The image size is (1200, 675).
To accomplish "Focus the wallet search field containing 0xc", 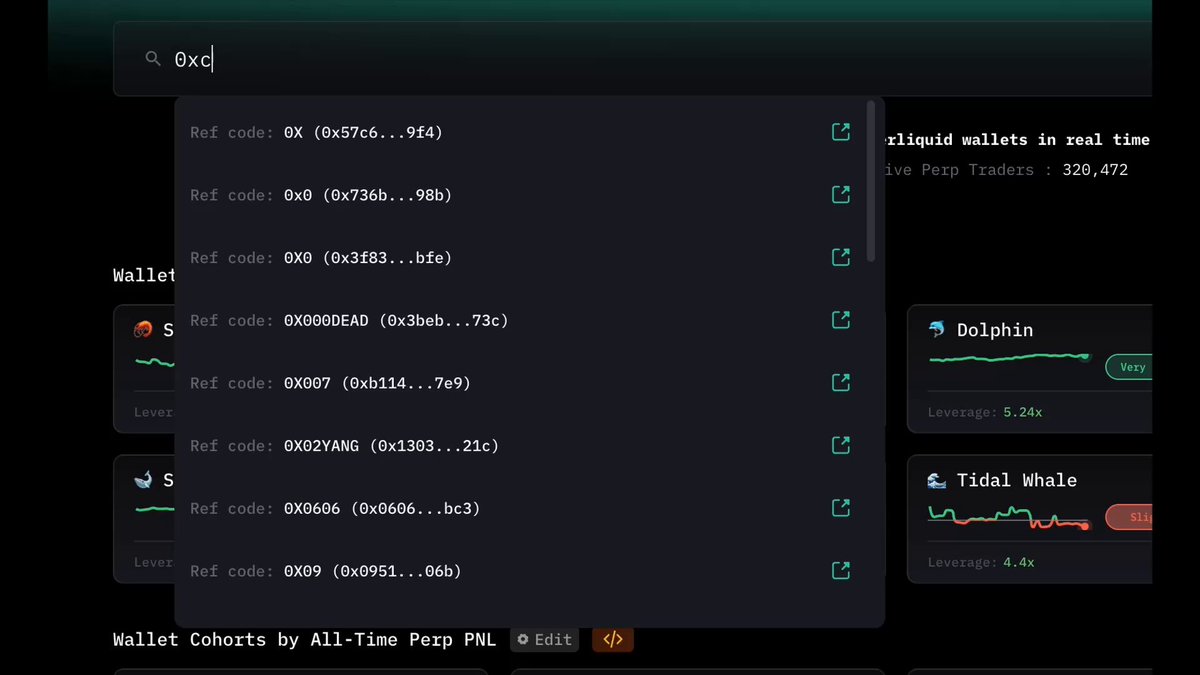I will (633, 59).
